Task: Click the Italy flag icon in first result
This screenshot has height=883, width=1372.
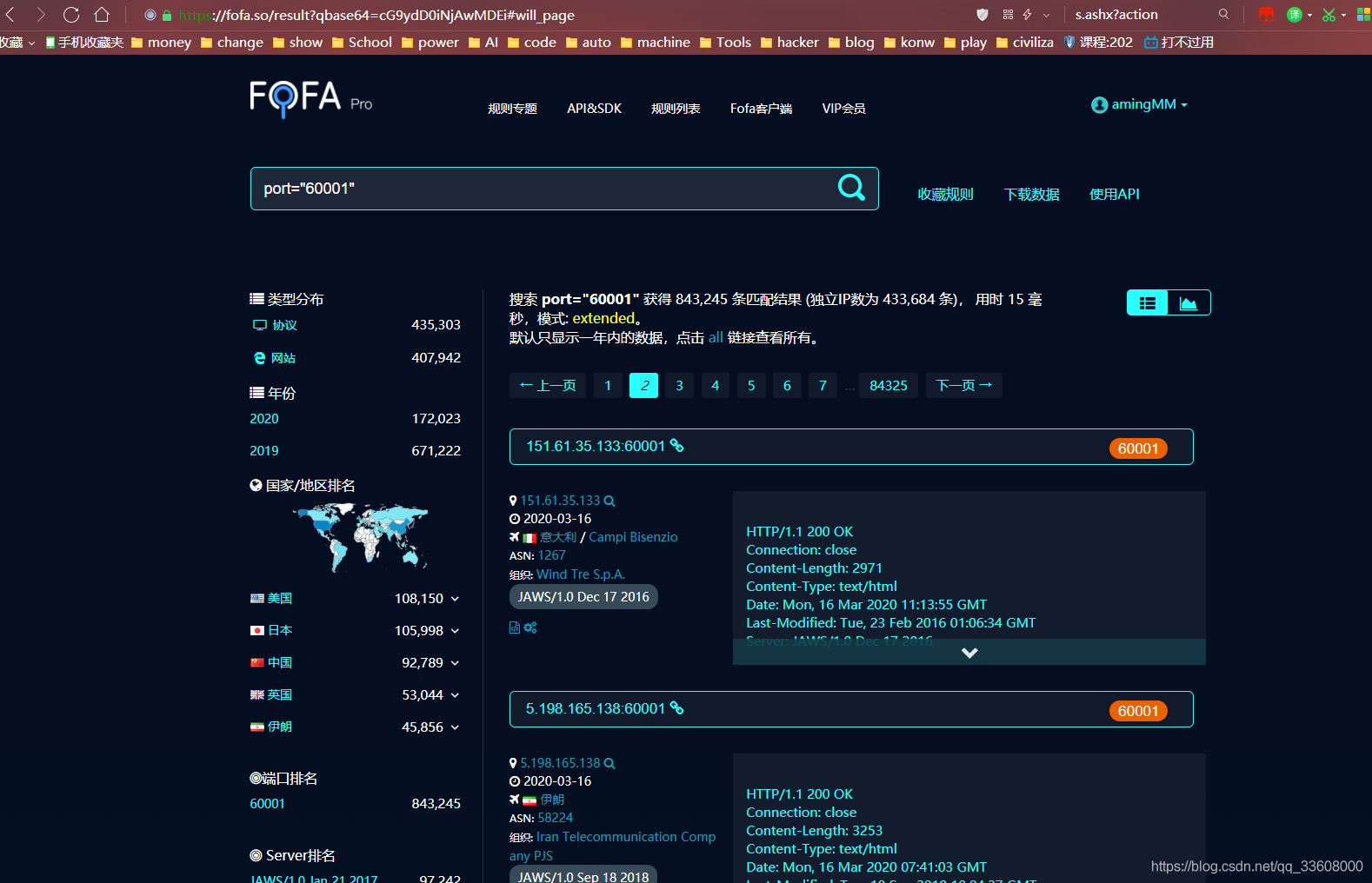Action: (529, 538)
